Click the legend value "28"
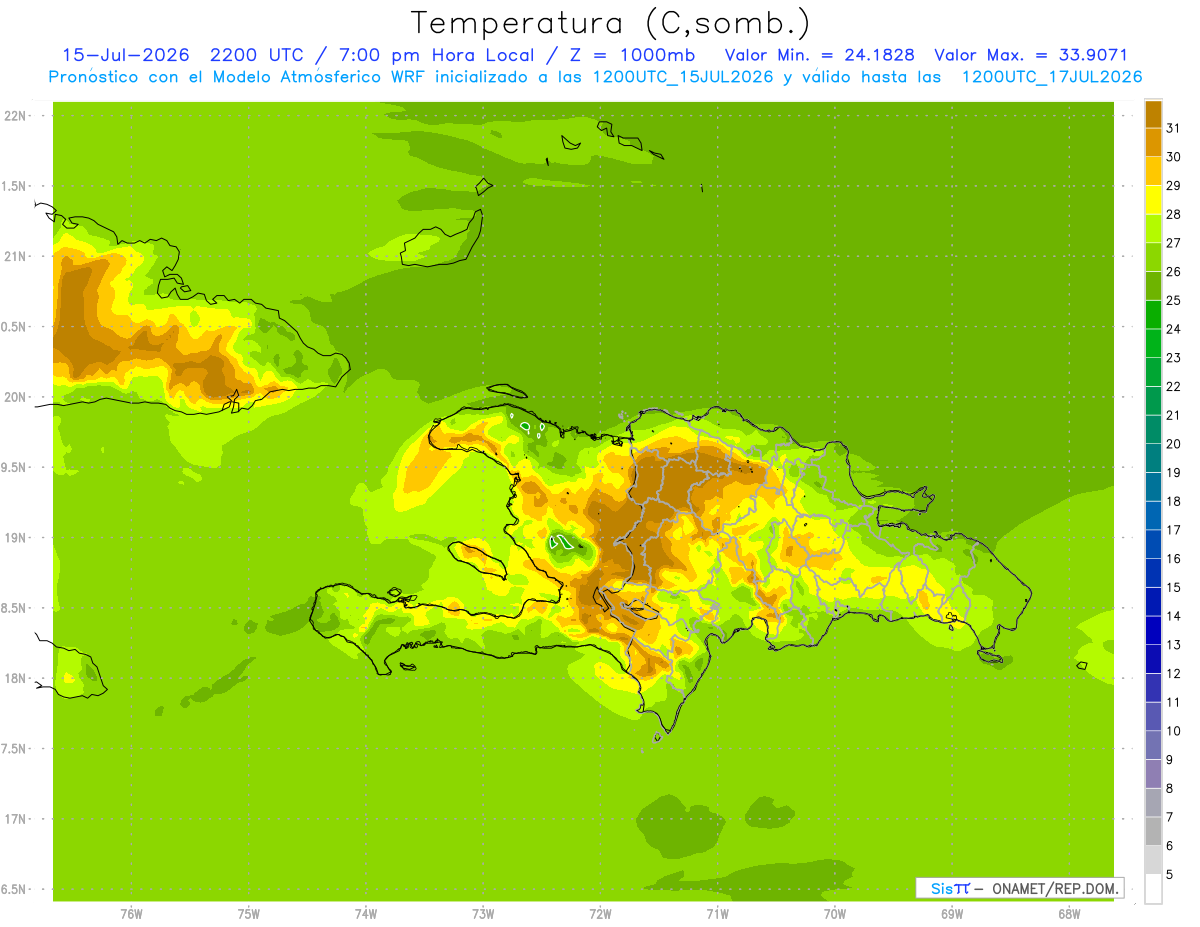 1174,214
